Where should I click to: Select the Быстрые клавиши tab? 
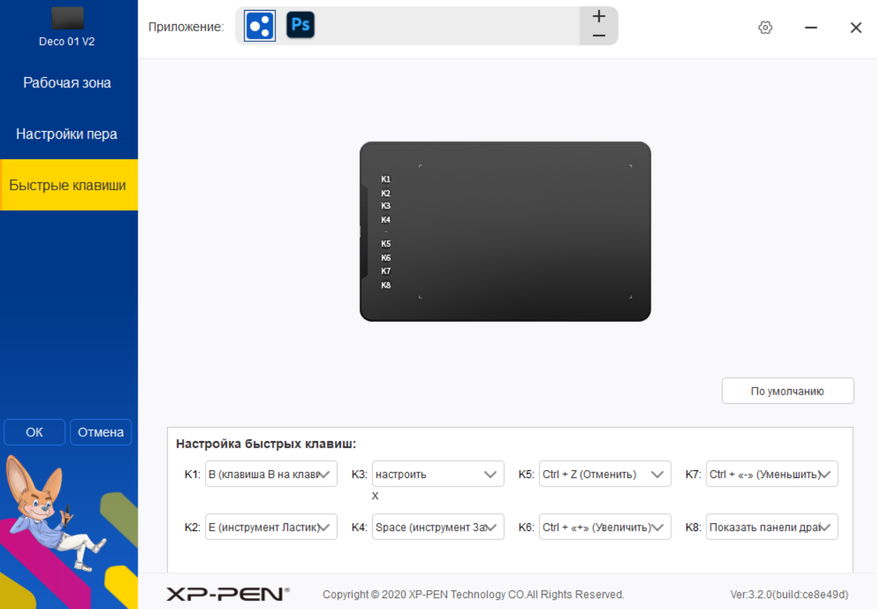click(69, 185)
